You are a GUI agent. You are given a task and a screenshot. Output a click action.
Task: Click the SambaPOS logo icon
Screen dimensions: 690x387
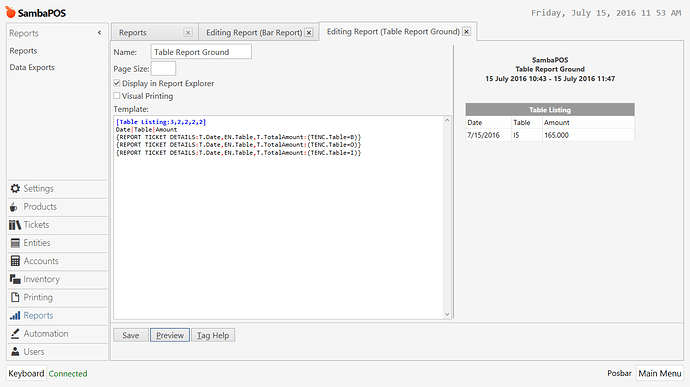(x=10, y=12)
